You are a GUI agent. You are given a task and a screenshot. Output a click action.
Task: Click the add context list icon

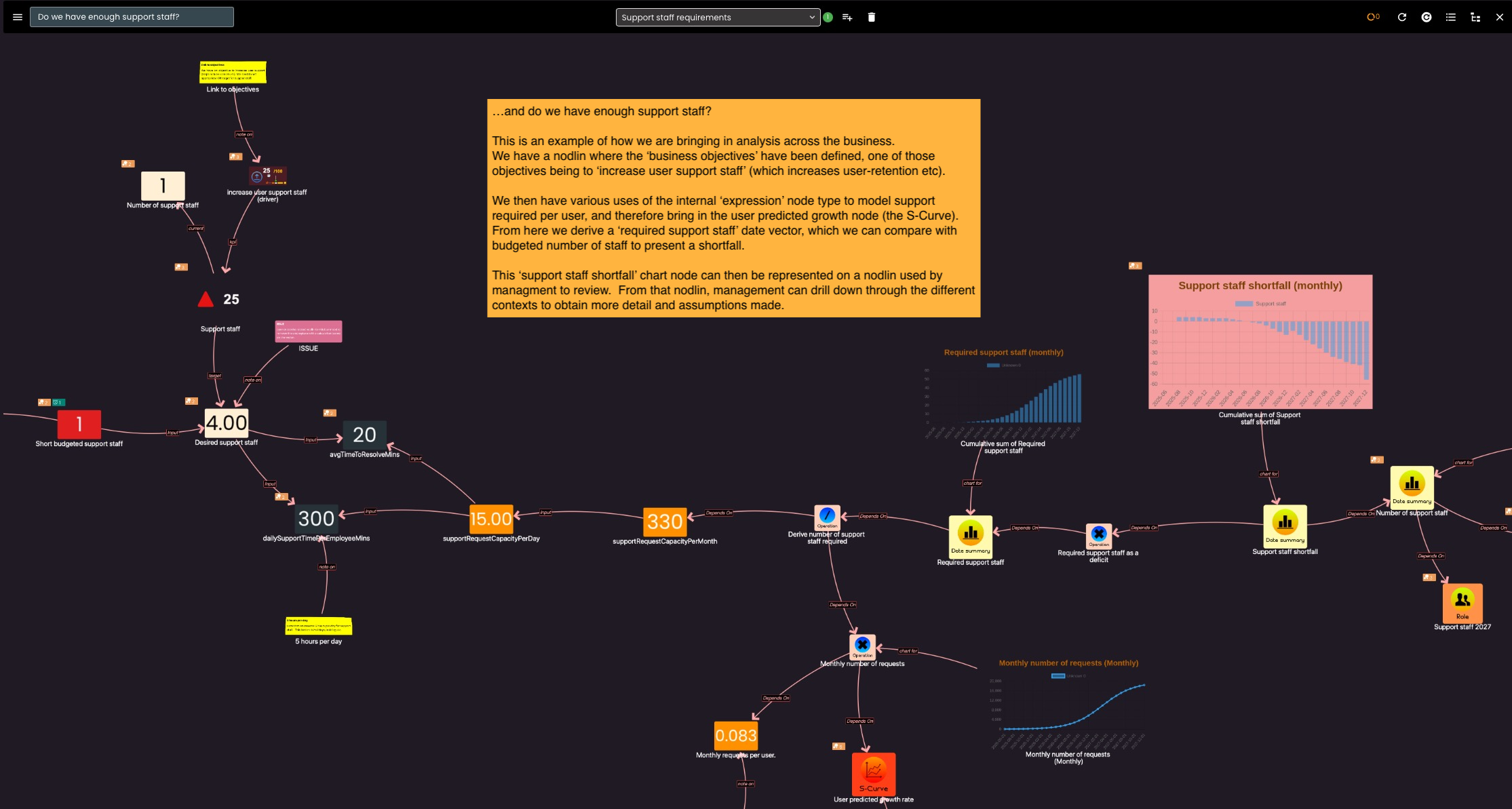tap(847, 17)
